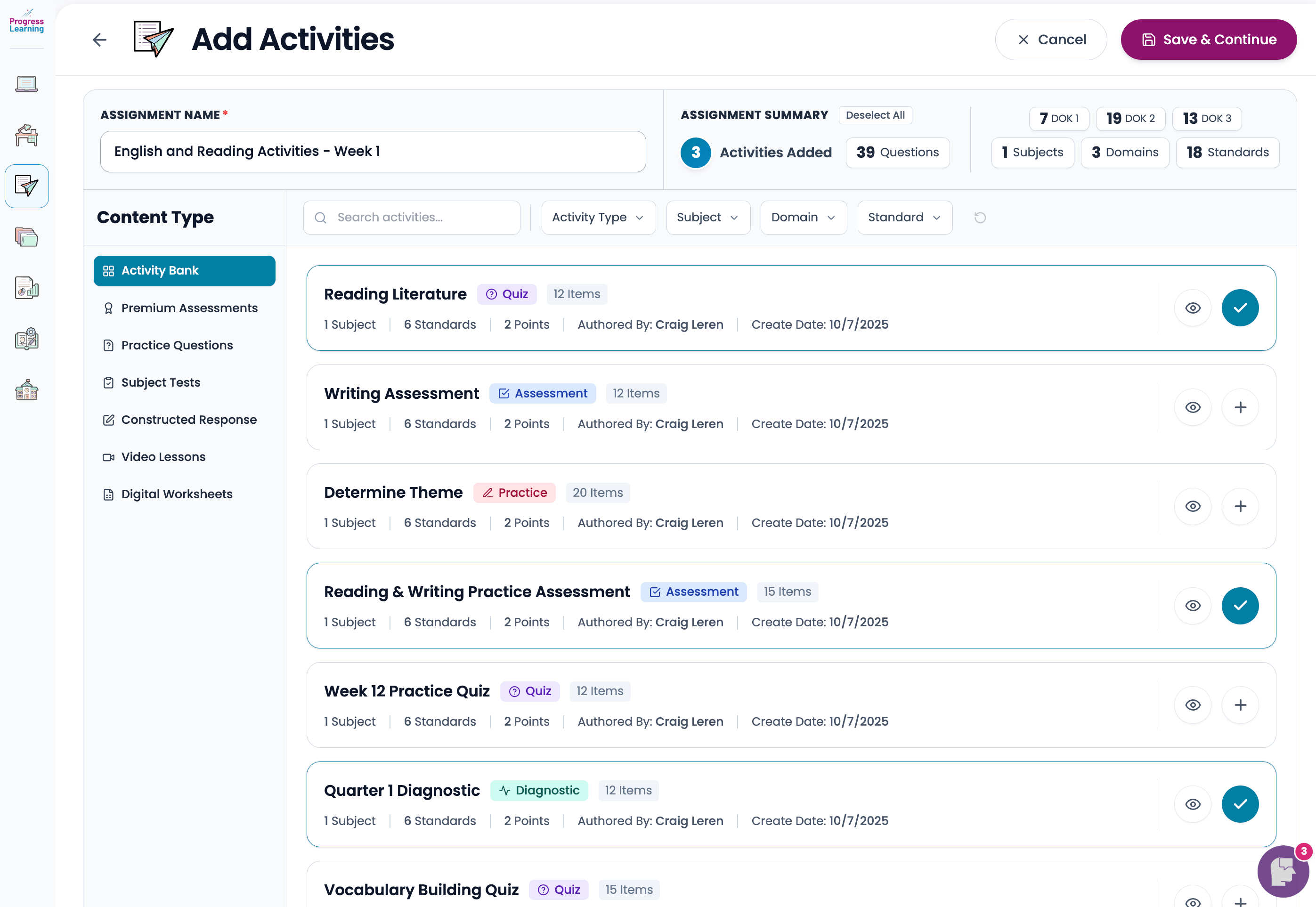Screen dimensions: 1316x907
Task: Click the highlighted paper-plane assignments icon
Action: (27, 186)
